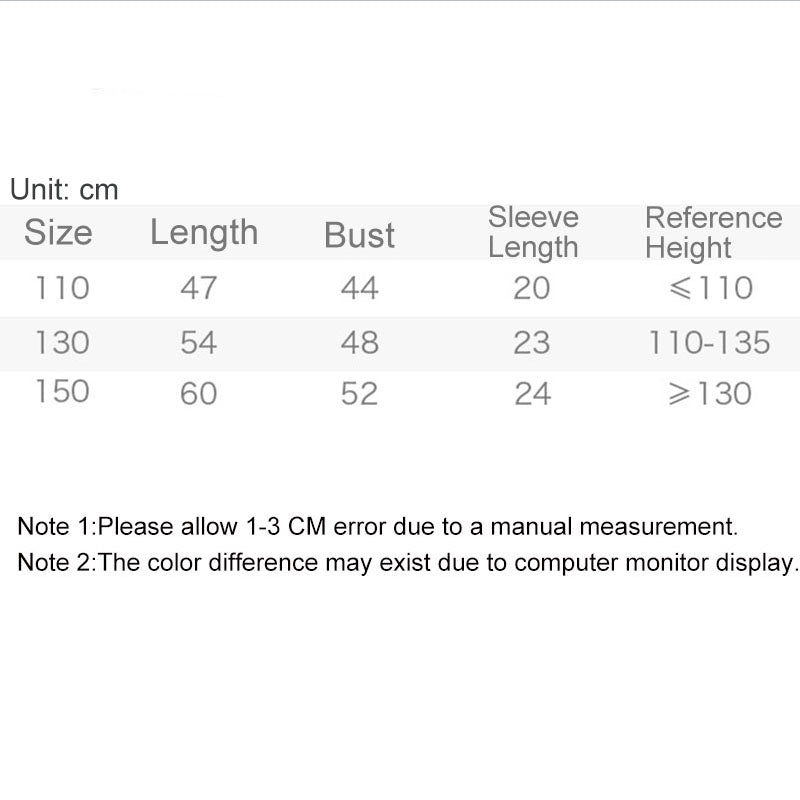Select the Note 1 measurement error text

point(377,526)
